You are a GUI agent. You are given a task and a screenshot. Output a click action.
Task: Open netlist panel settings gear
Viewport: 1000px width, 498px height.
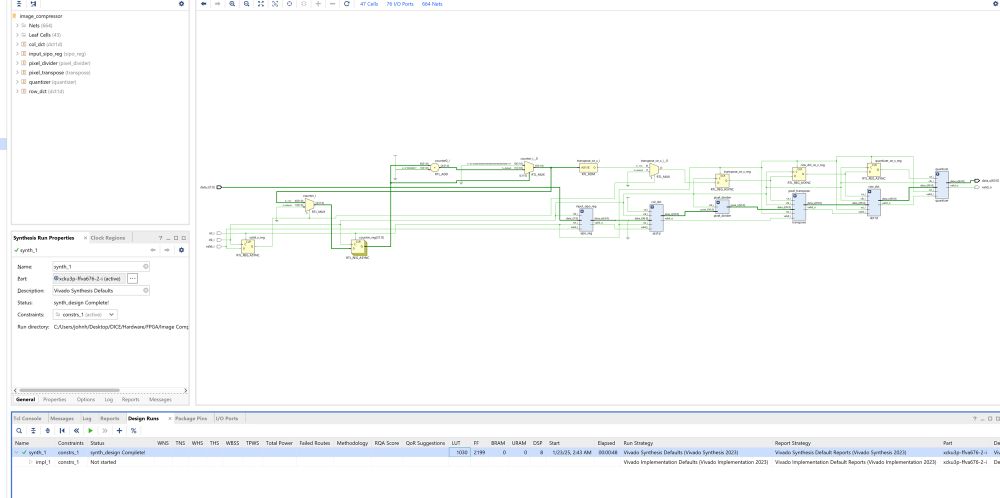181,4
